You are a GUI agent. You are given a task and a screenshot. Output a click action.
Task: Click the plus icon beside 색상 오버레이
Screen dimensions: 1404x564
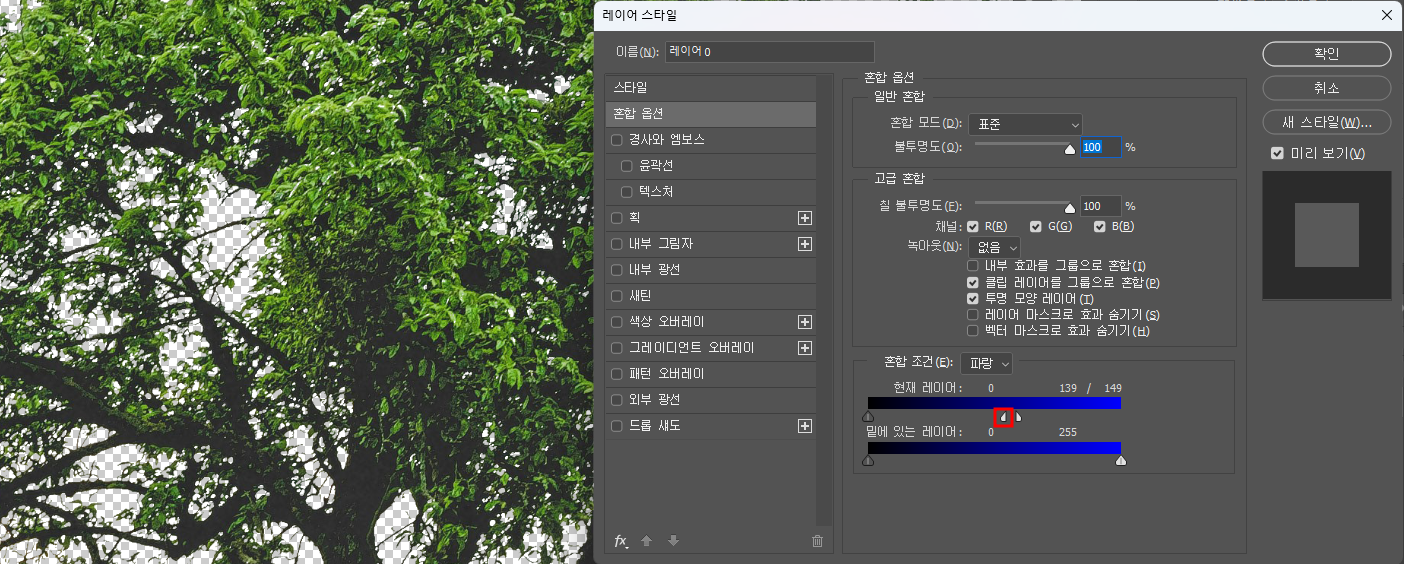click(805, 322)
